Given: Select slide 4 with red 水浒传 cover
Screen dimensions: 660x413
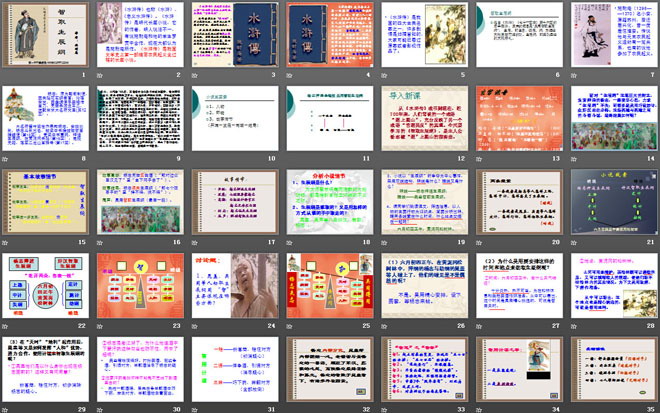Looking at the screenshot, I should tap(330, 36).
